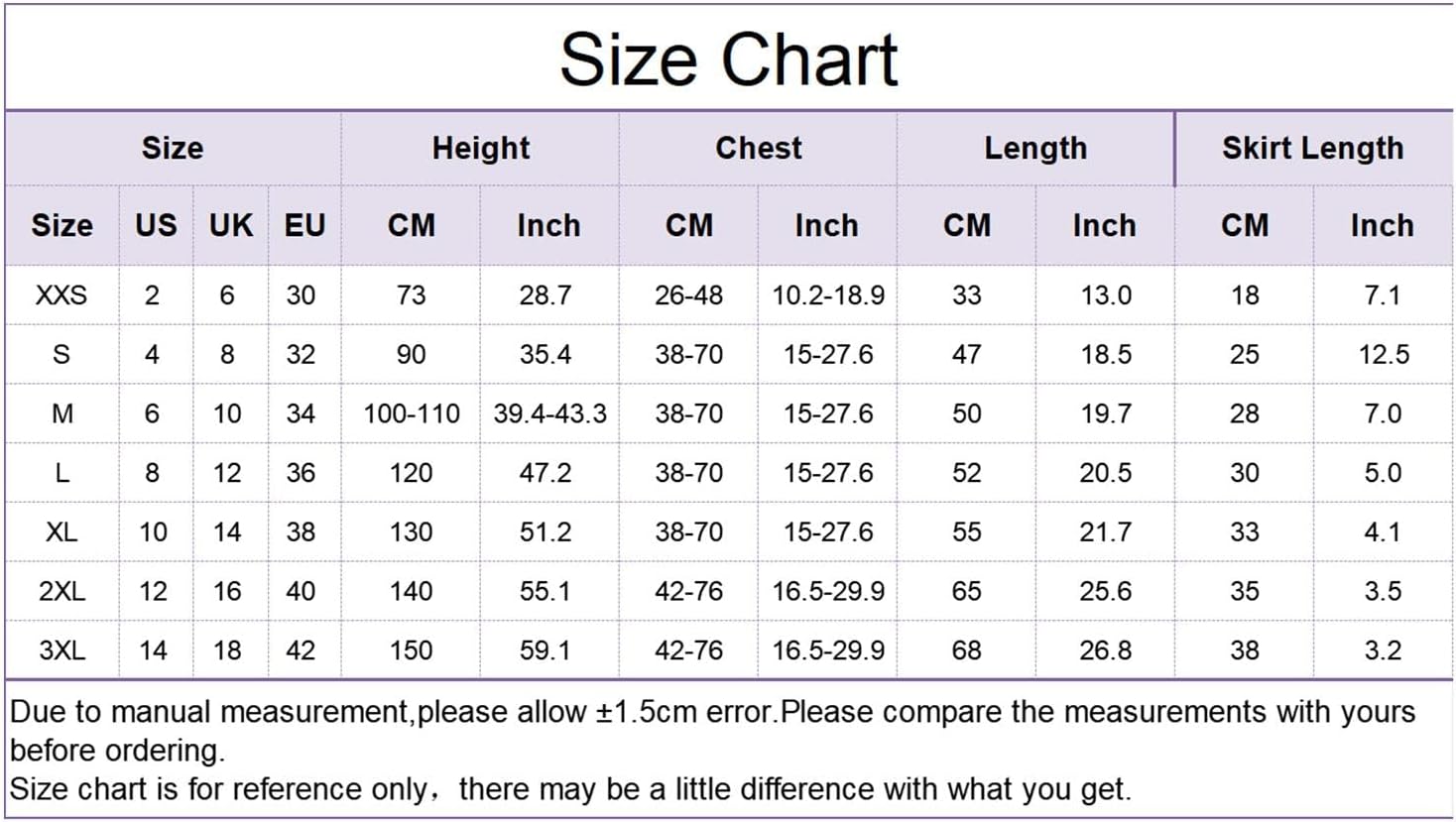Click the 100-110 height CM cell
Viewport: 1456px width, 822px height.
click(x=411, y=413)
